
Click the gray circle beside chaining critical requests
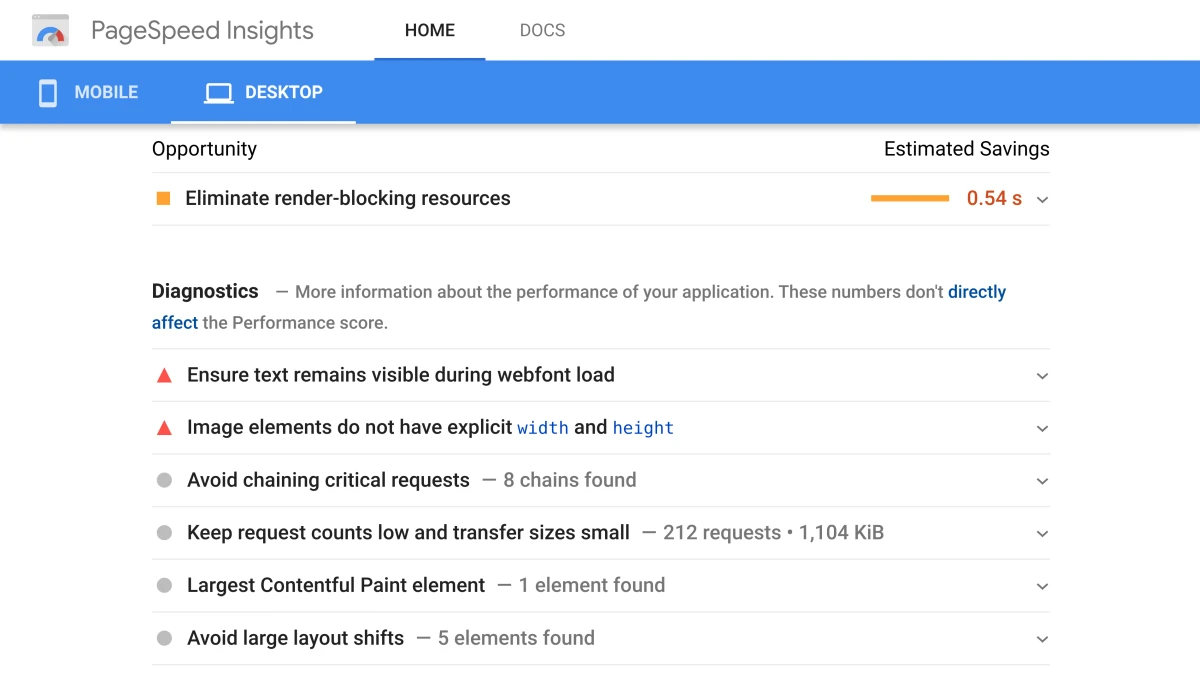[163, 480]
